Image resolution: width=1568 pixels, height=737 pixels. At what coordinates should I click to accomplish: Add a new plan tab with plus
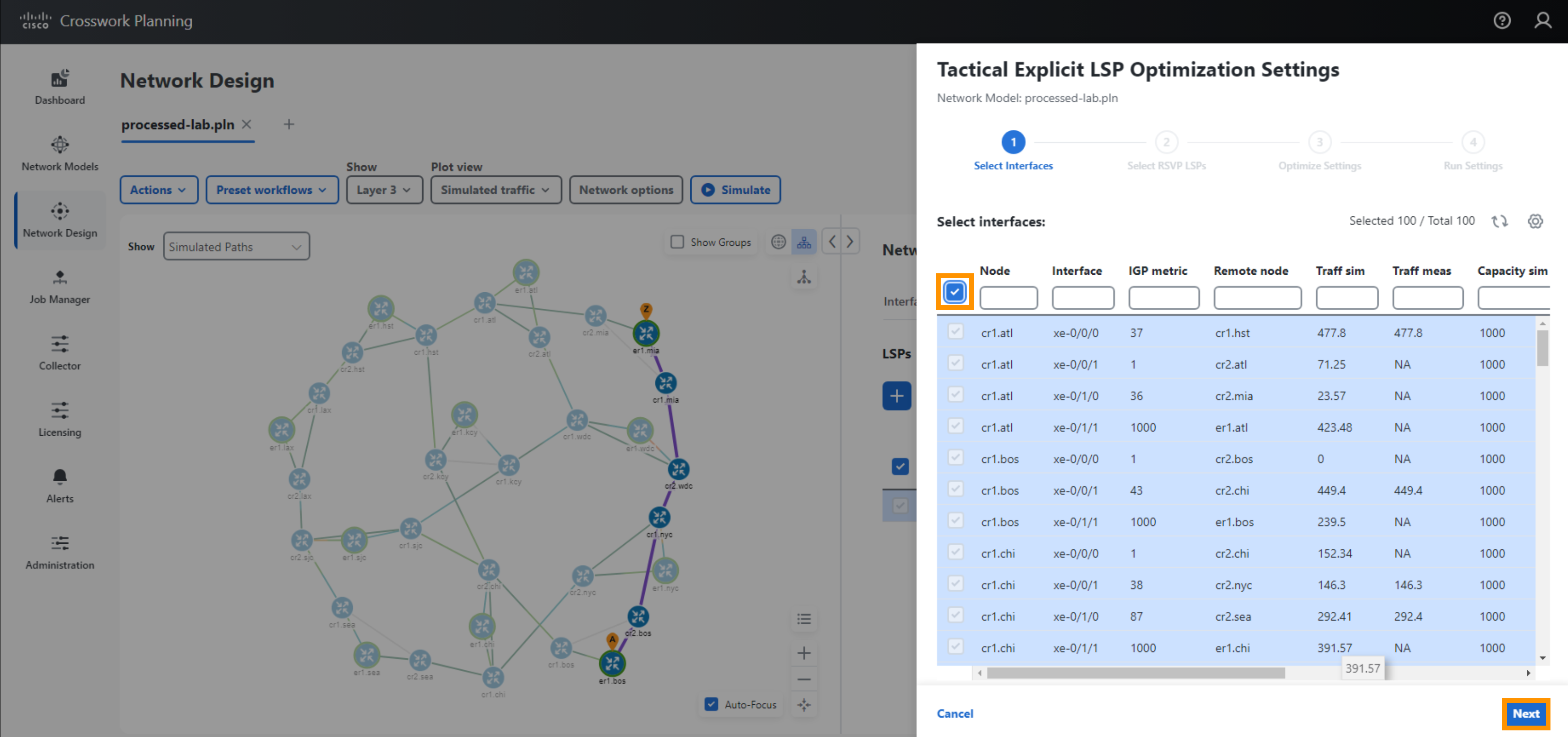(288, 124)
